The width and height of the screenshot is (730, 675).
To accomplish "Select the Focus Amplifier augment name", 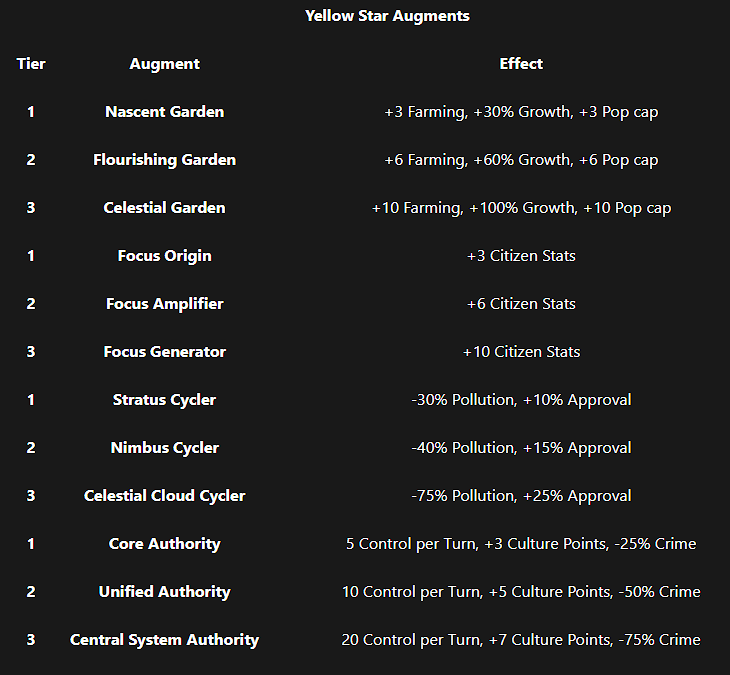I will pos(164,304).
